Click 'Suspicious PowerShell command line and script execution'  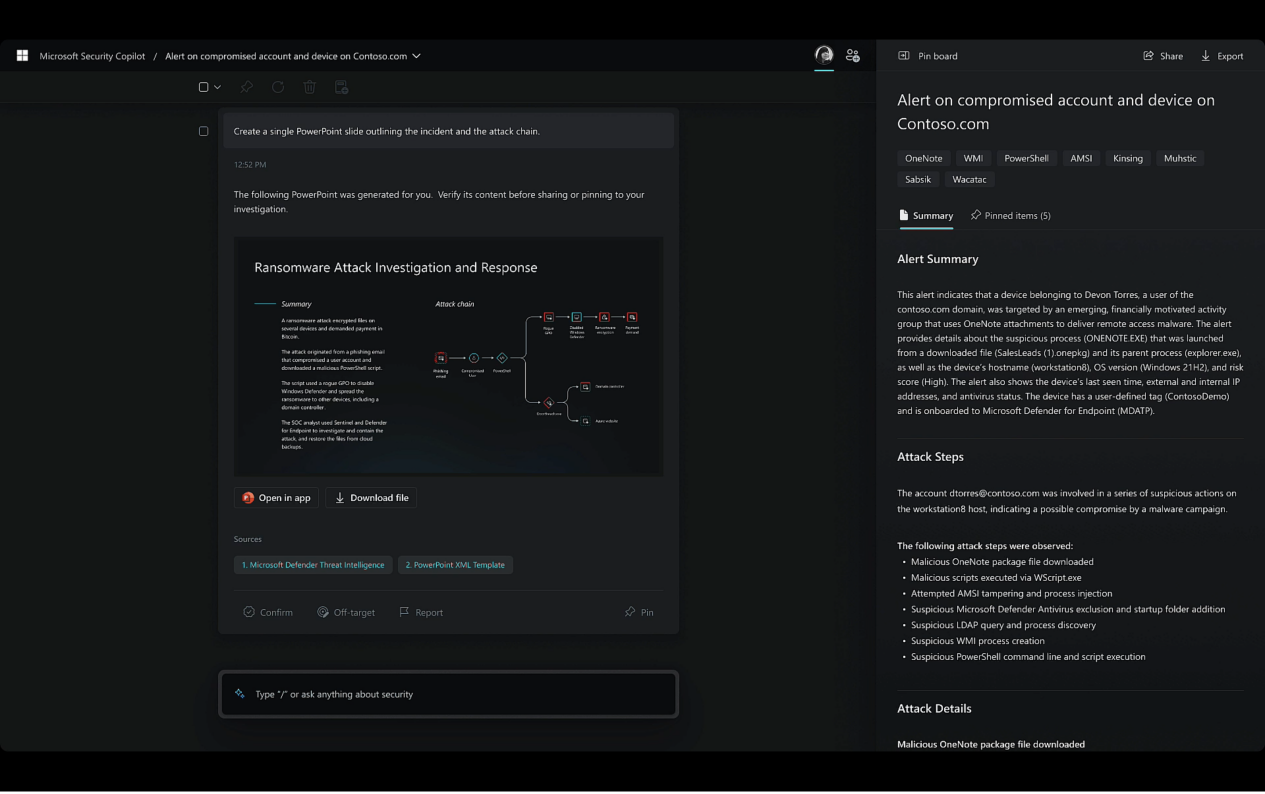[x=1028, y=657]
